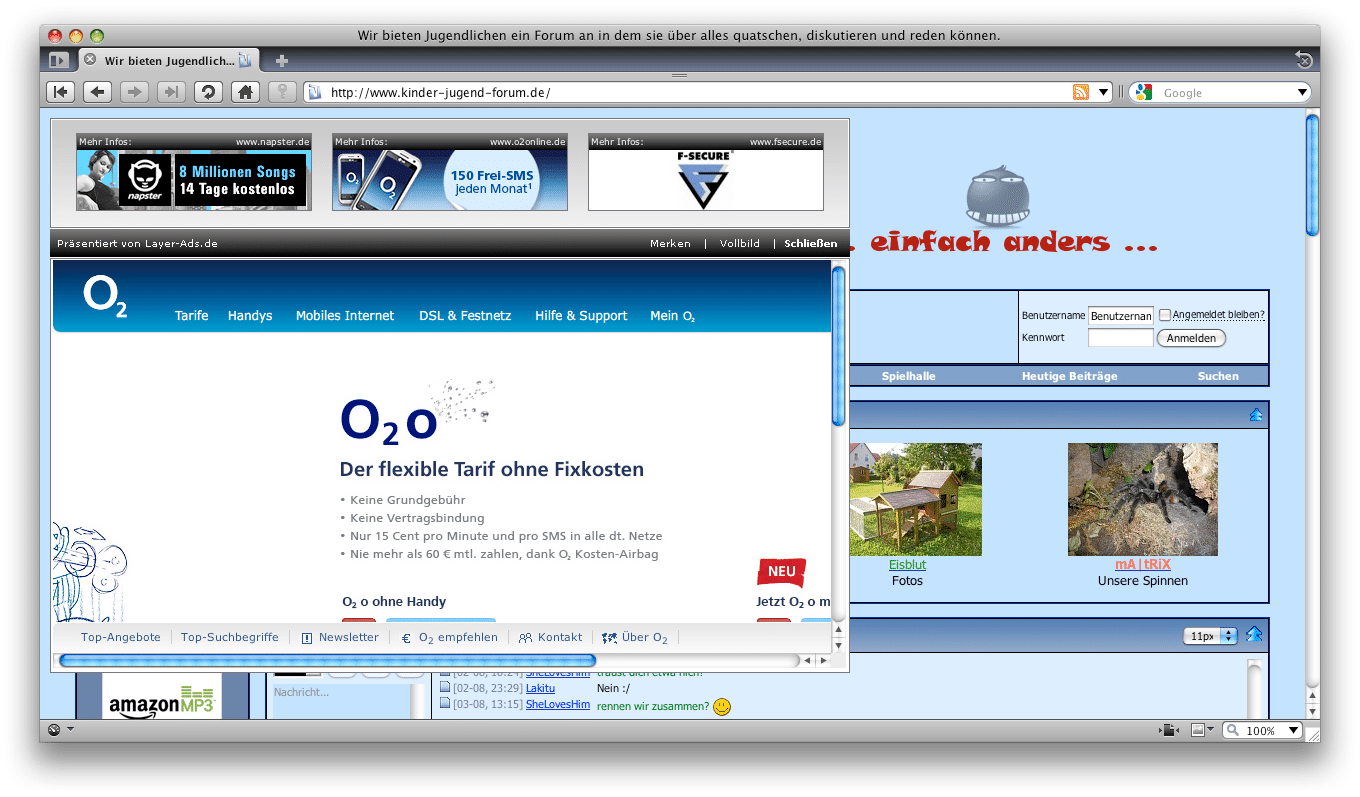Image resolution: width=1360 pixels, height=797 pixels.
Task: Open the closed tabs trash icon
Action: tap(1303, 60)
